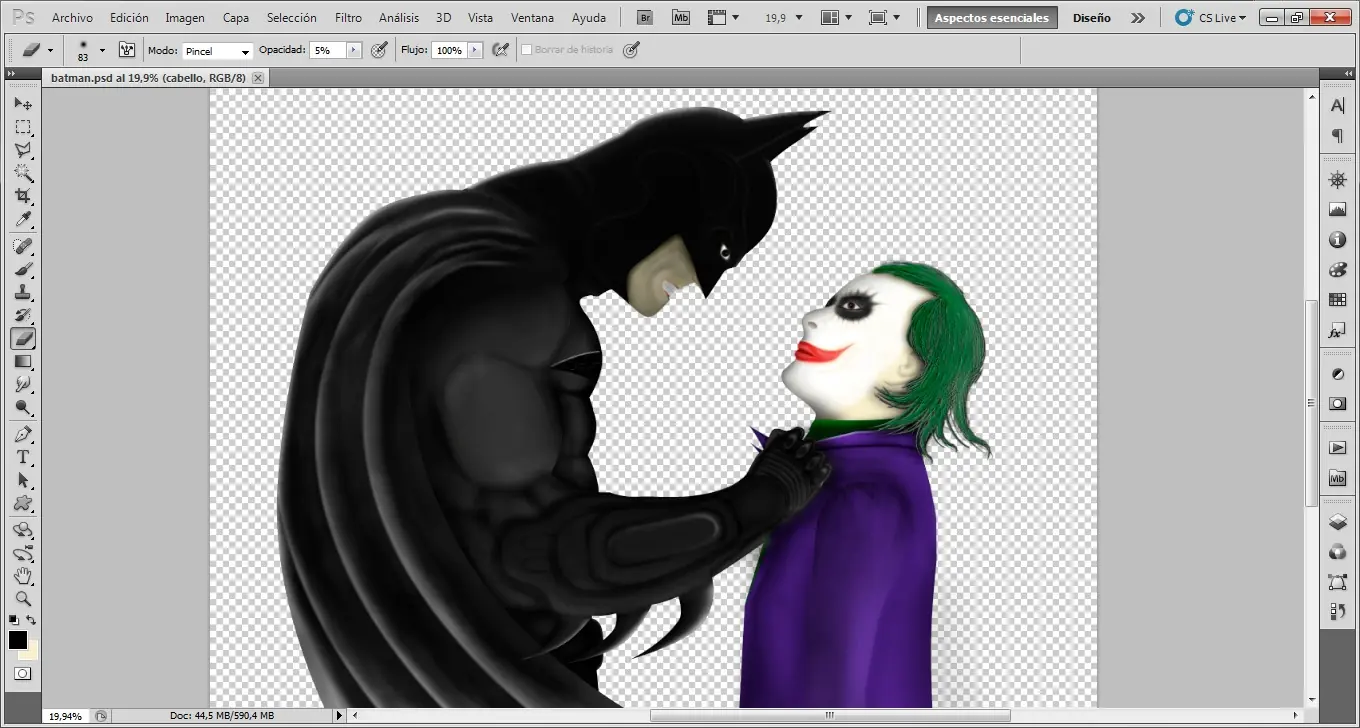Toggle airbrush mode in the options bar

(500, 50)
